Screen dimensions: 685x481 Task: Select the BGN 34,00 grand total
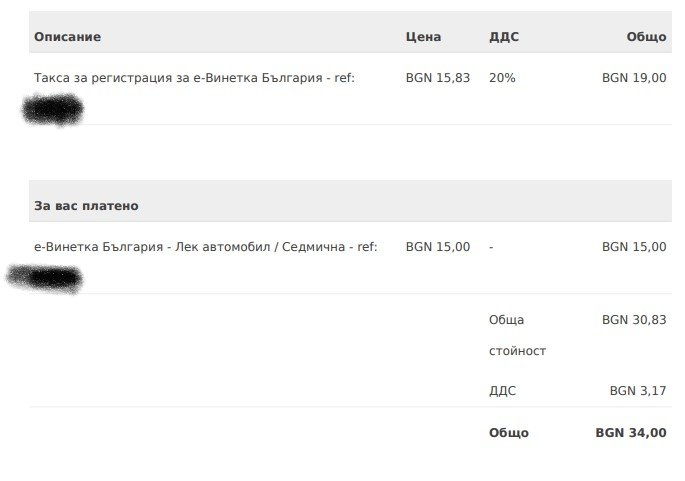pyautogui.click(x=631, y=433)
